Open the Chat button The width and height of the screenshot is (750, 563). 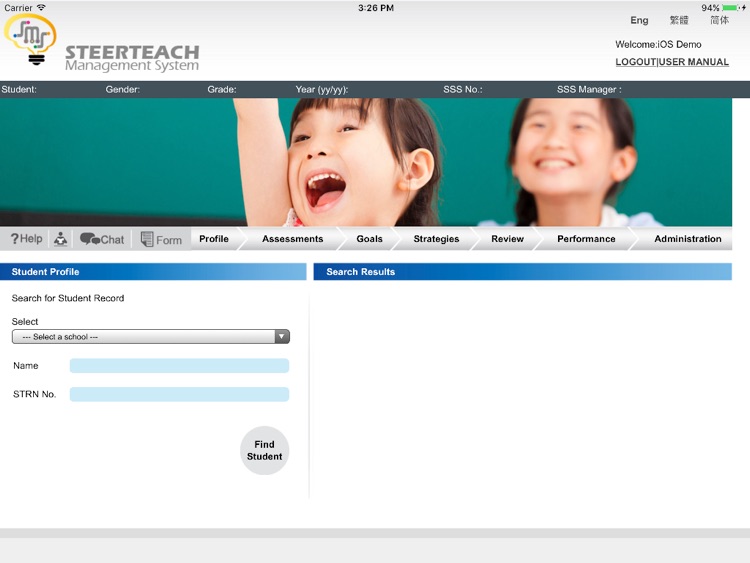pos(102,239)
